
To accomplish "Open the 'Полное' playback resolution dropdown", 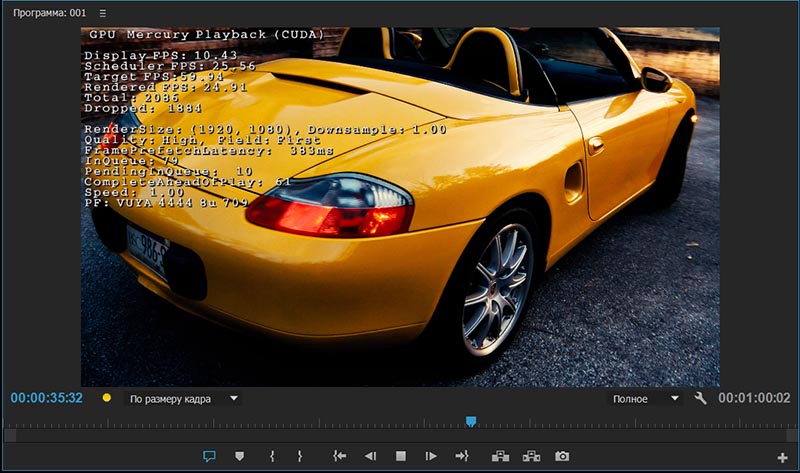I will (645, 399).
